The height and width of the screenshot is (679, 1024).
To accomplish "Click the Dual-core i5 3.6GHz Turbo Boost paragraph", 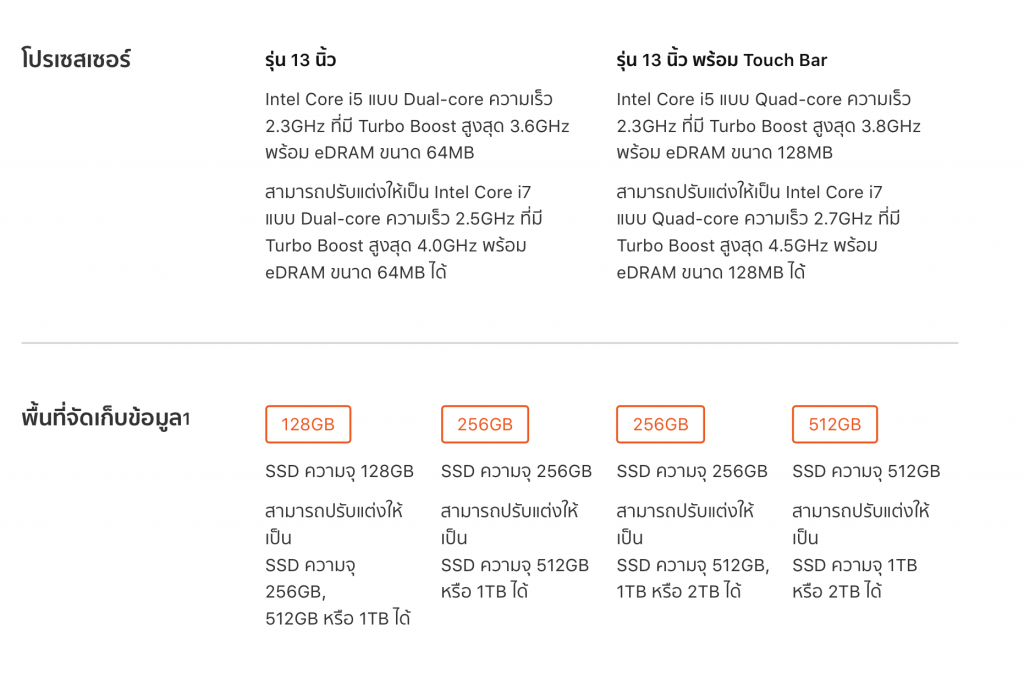I will pos(417,125).
